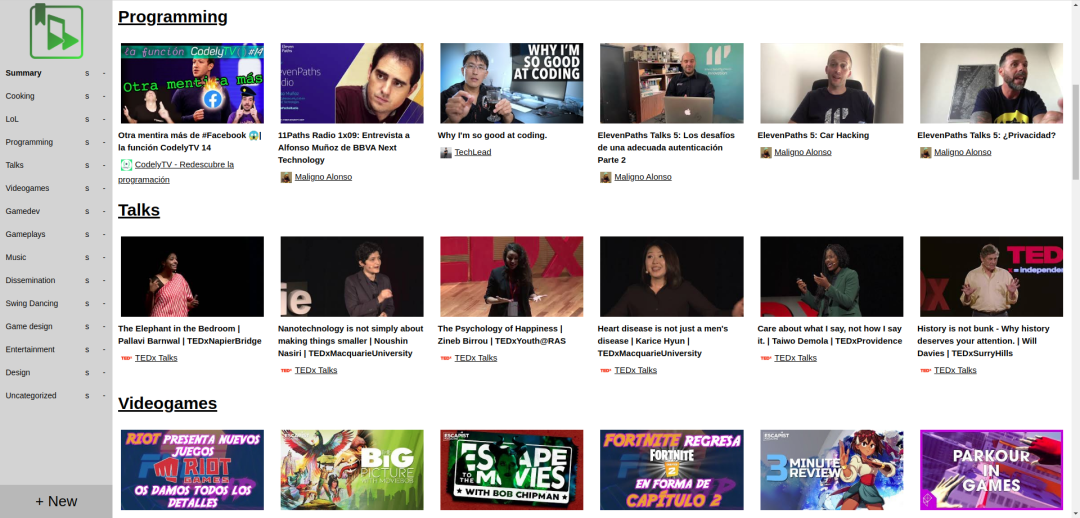The height and width of the screenshot is (518, 1080).
Task: Click Maligno Alonso avatar under ¿Privacidad? video
Action: (925, 152)
